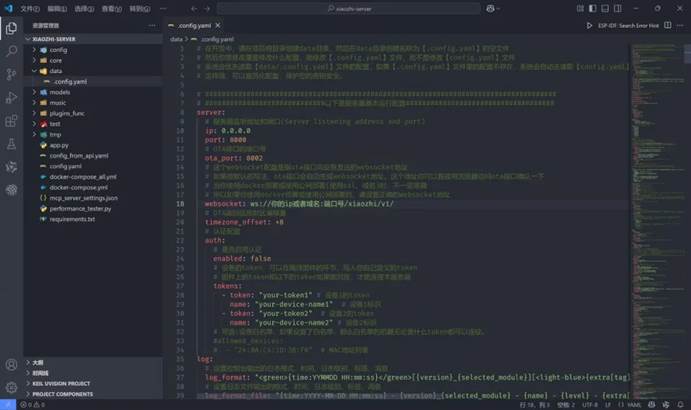Screen dimensions: 691x410
Task: Open the Extensions view
Action: (x=11, y=121)
